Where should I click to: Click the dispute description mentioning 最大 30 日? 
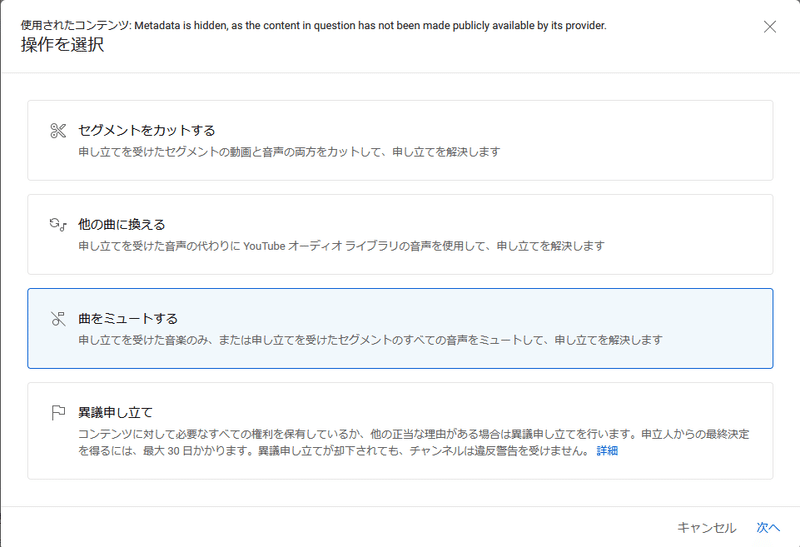click(x=414, y=442)
